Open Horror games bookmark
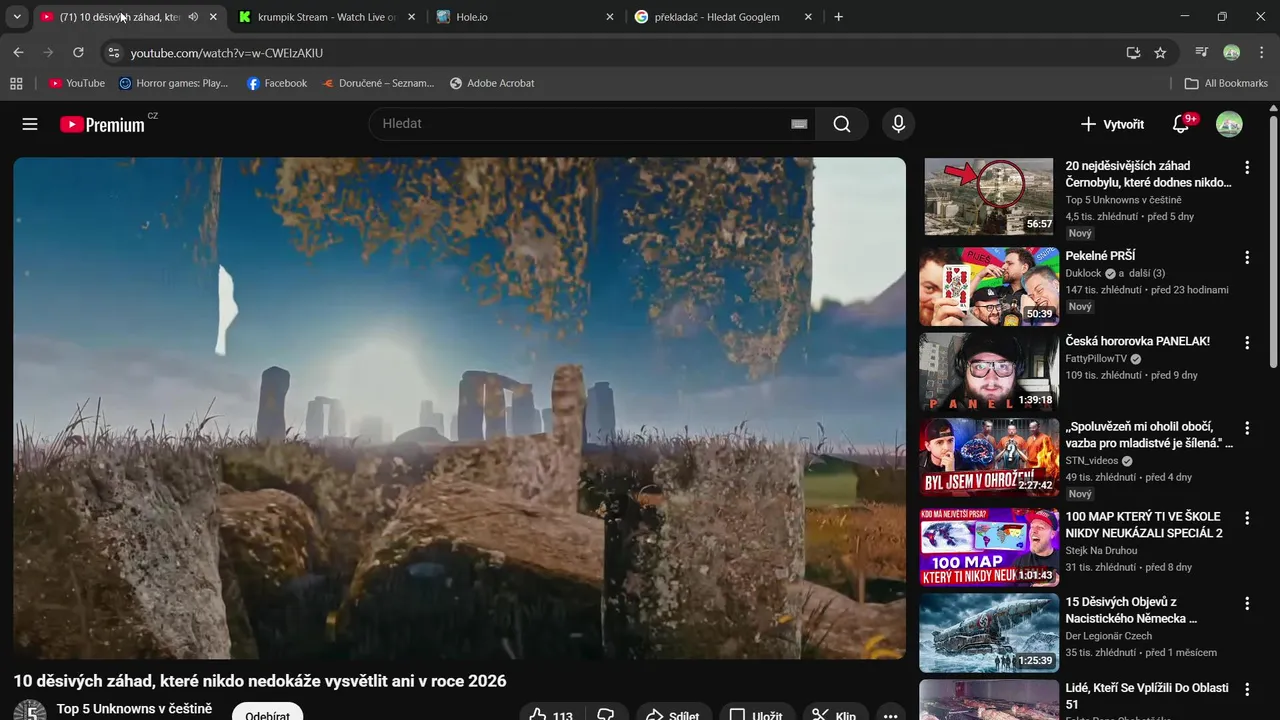1280x720 pixels. pyautogui.click(x=173, y=83)
